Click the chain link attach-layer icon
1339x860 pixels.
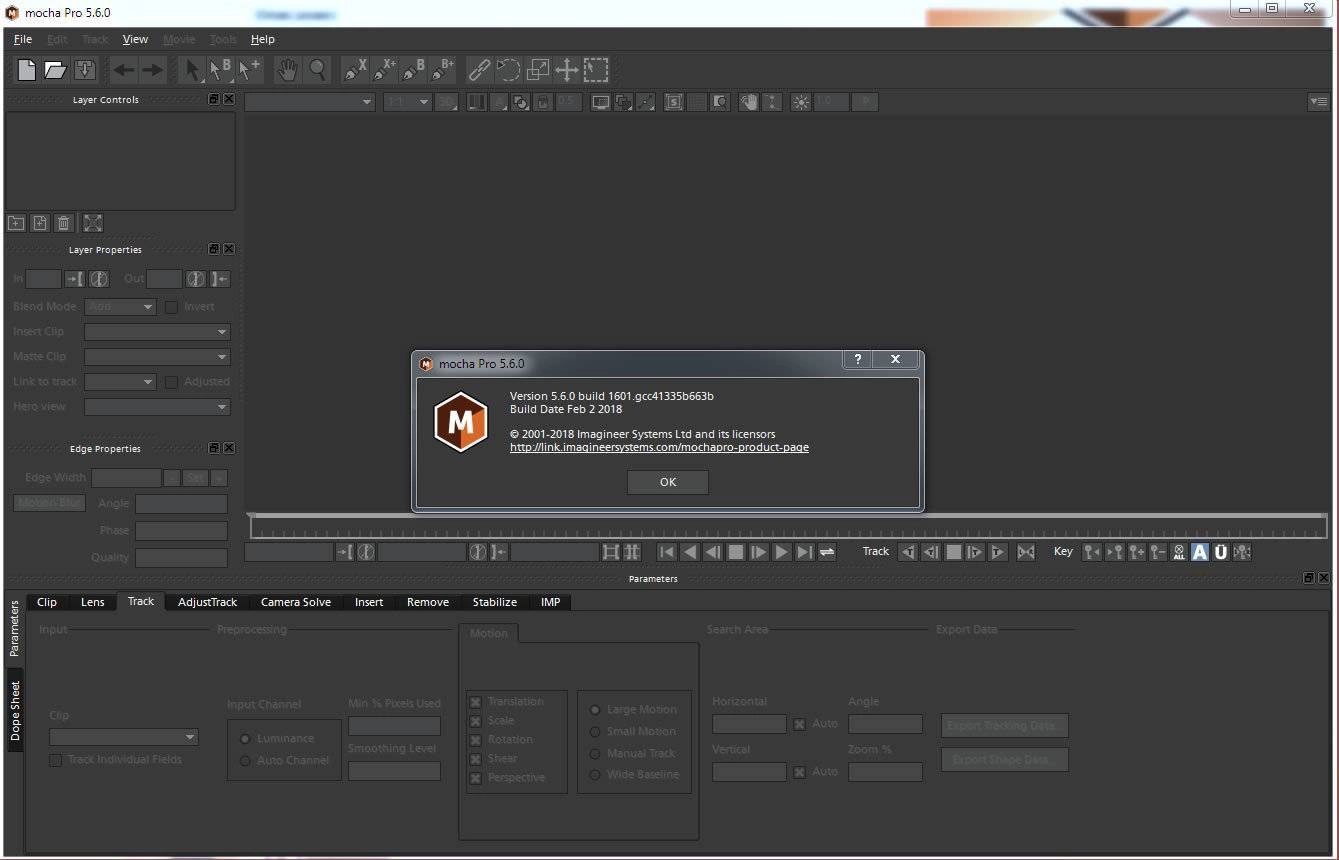point(481,70)
